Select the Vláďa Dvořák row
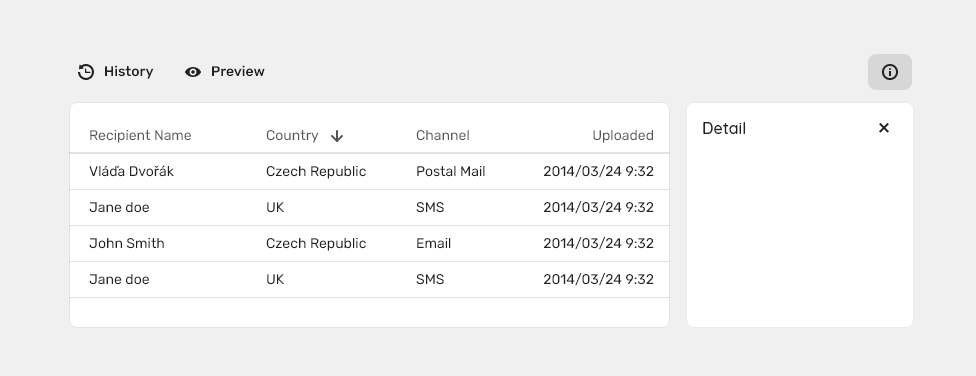Screen dimensions: 976x376 (x=370, y=172)
